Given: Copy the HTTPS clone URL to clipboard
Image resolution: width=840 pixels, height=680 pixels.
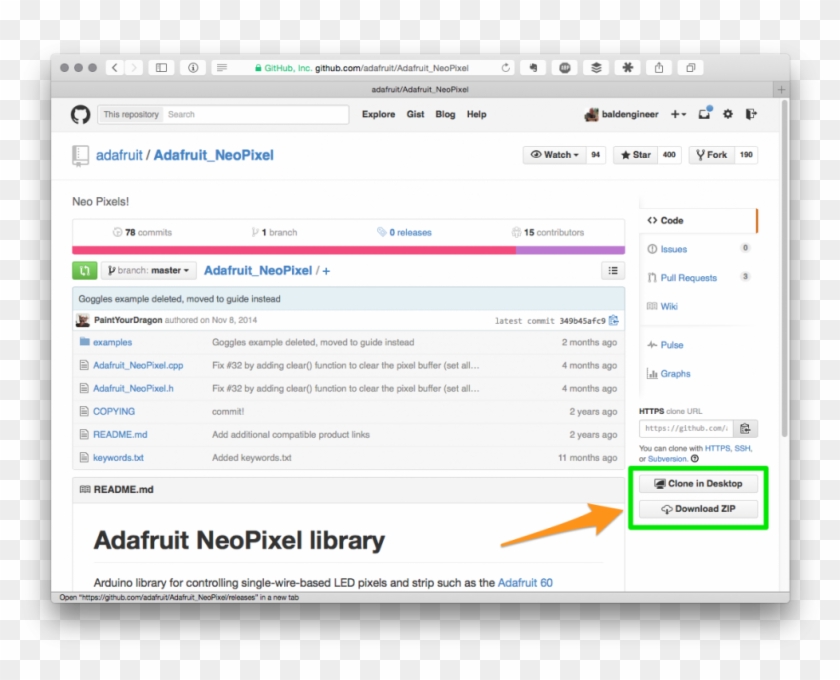Looking at the screenshot, I should 746,427.
